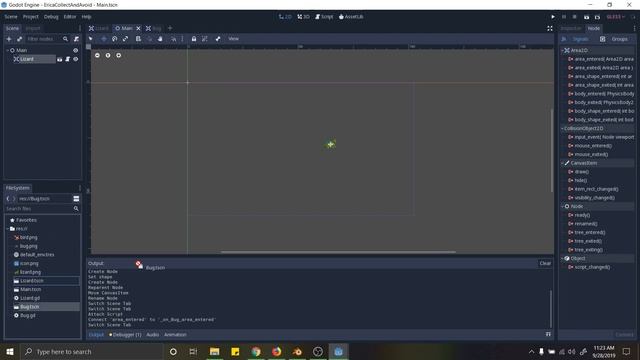Toggle visibility of Lizard node
Image resolution: width=640 pixels, height=360 pixels.
(76, 59)
